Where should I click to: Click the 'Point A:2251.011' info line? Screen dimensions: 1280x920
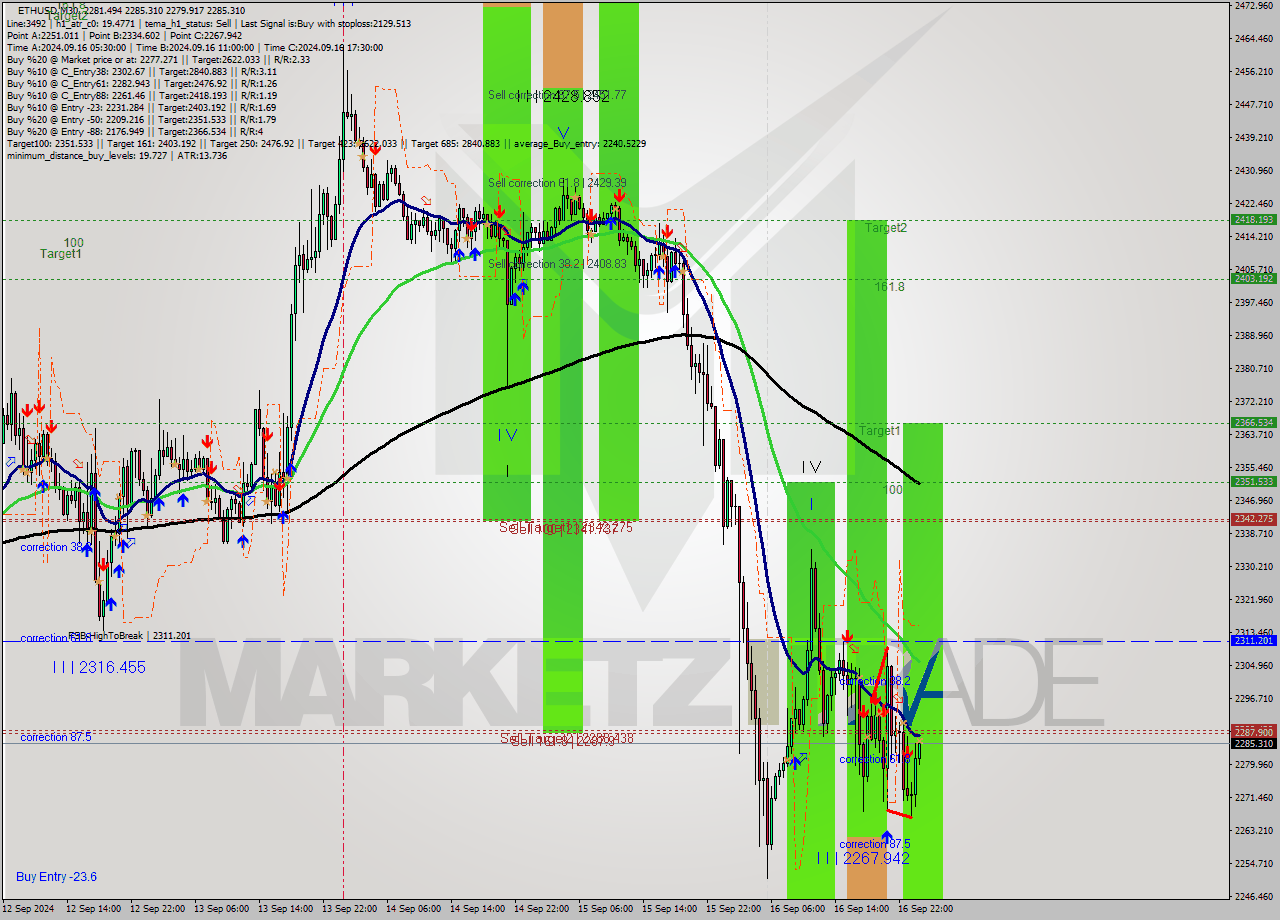[124, 35]
